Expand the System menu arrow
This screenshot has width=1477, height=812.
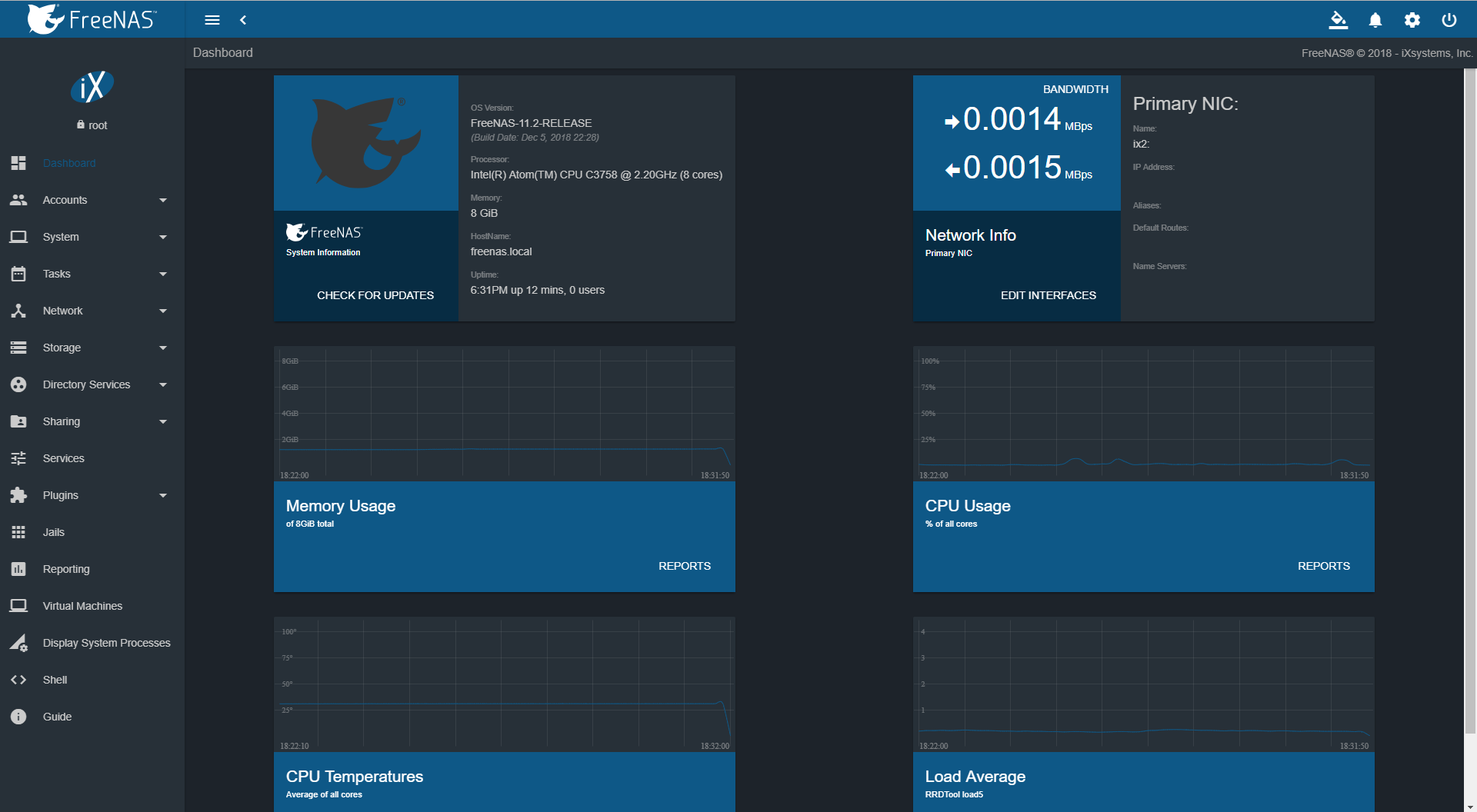163,237
